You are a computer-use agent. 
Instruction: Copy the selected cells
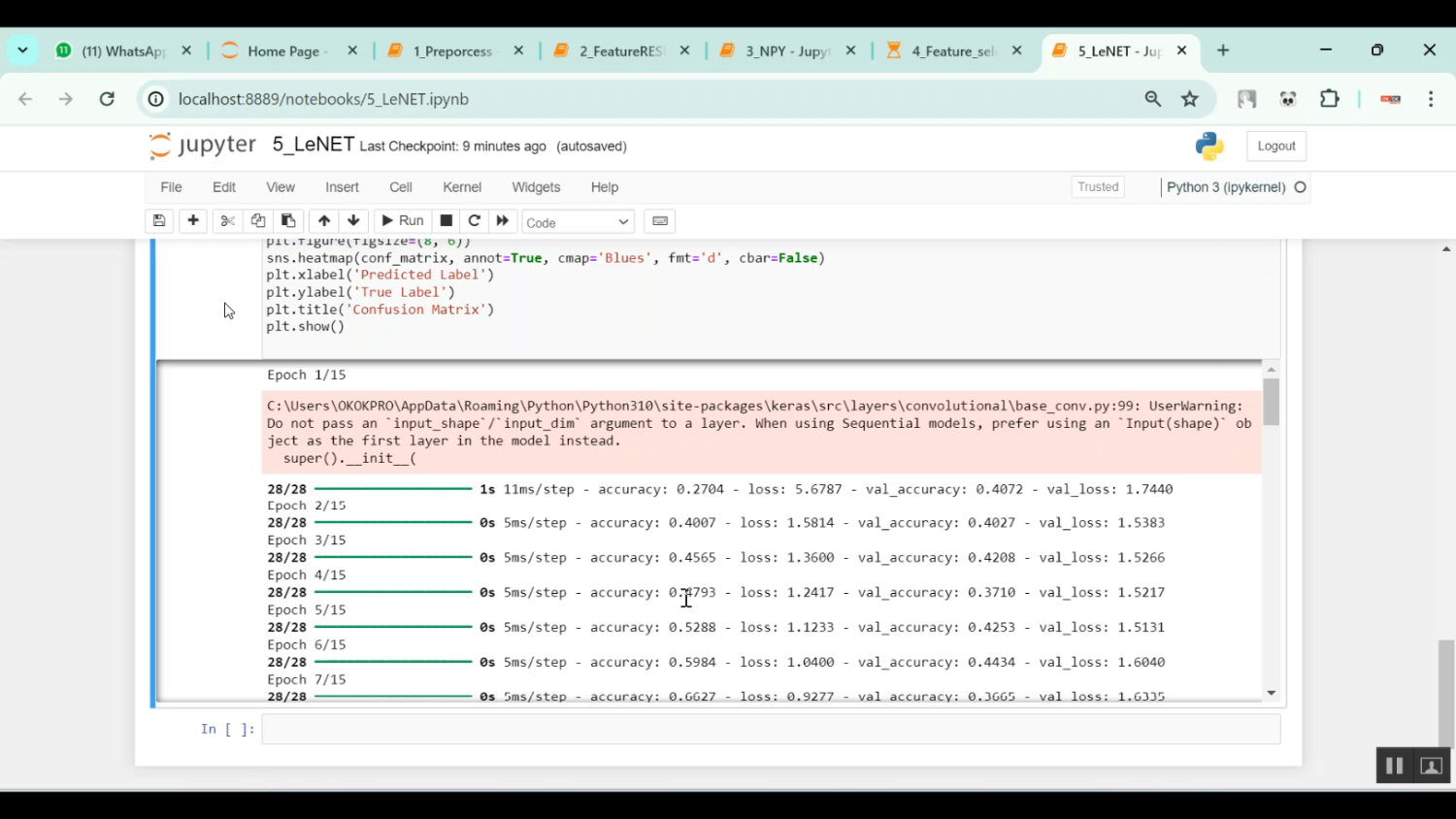257,220
